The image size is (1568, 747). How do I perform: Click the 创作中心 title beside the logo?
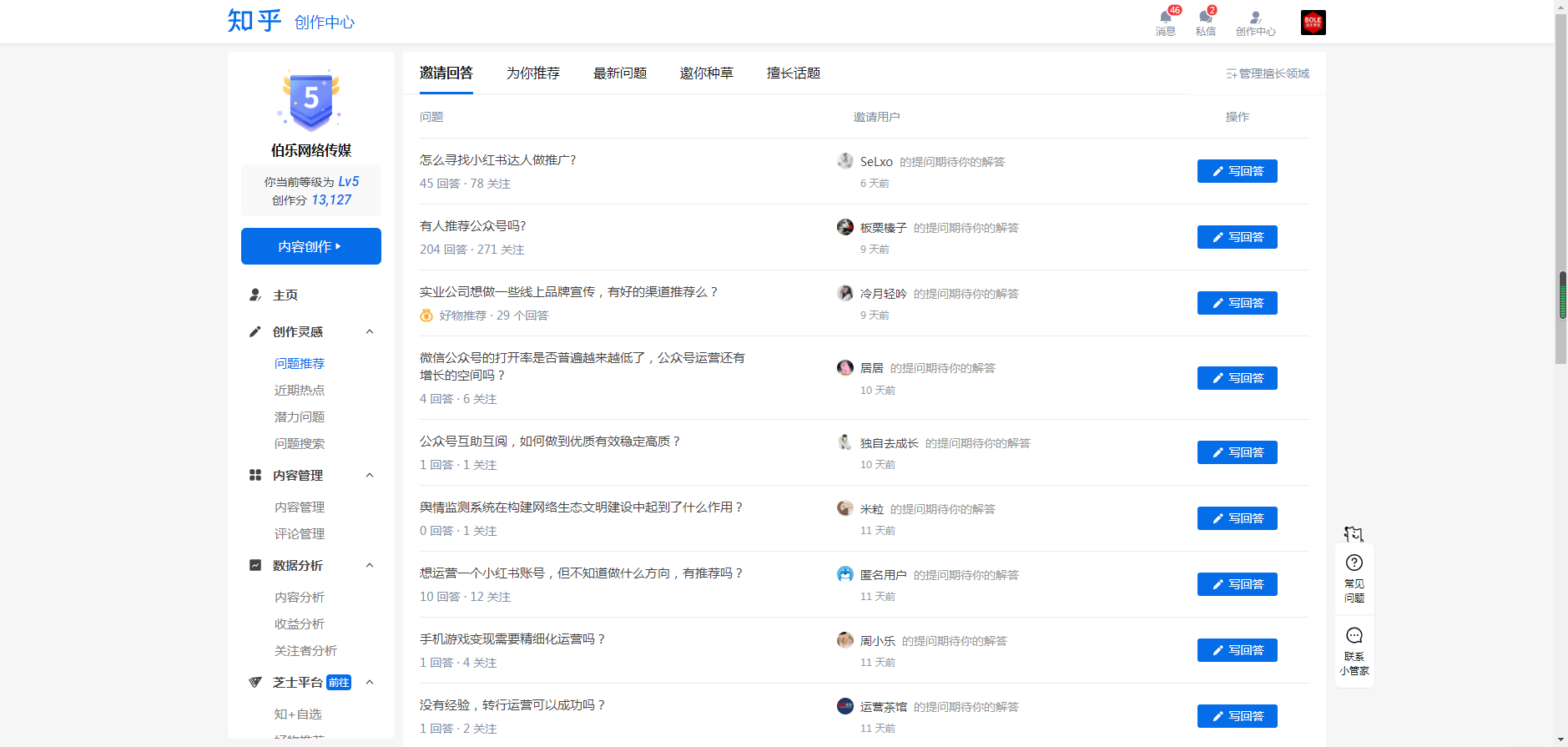[325, 23]
